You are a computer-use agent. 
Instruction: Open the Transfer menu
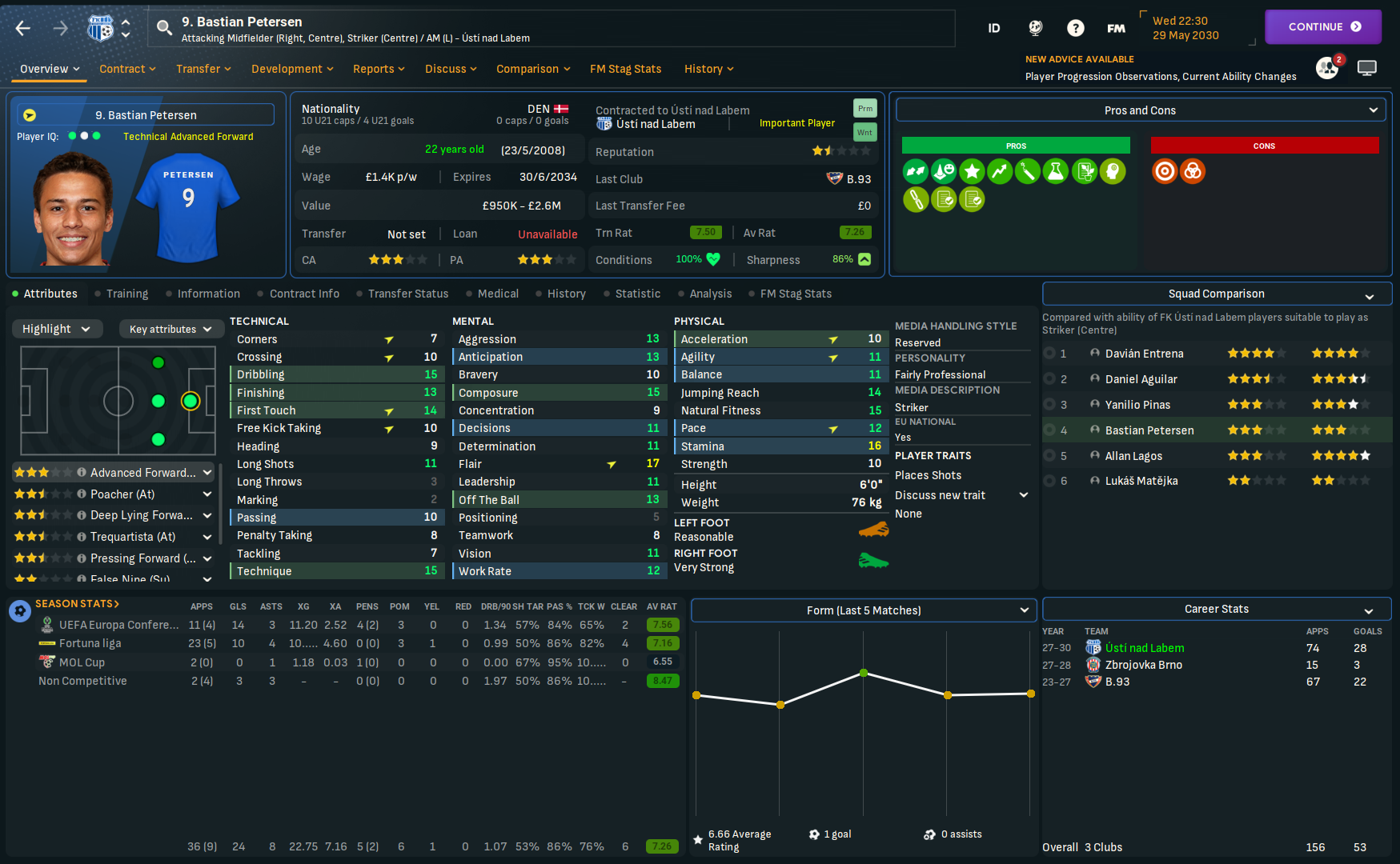coord(203,69)
